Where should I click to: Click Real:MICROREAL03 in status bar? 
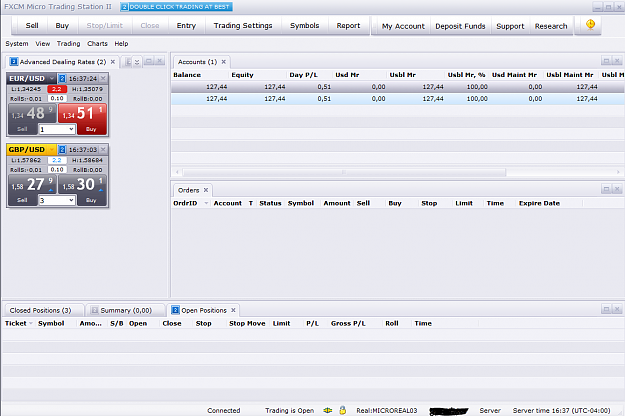pos(387,410)
